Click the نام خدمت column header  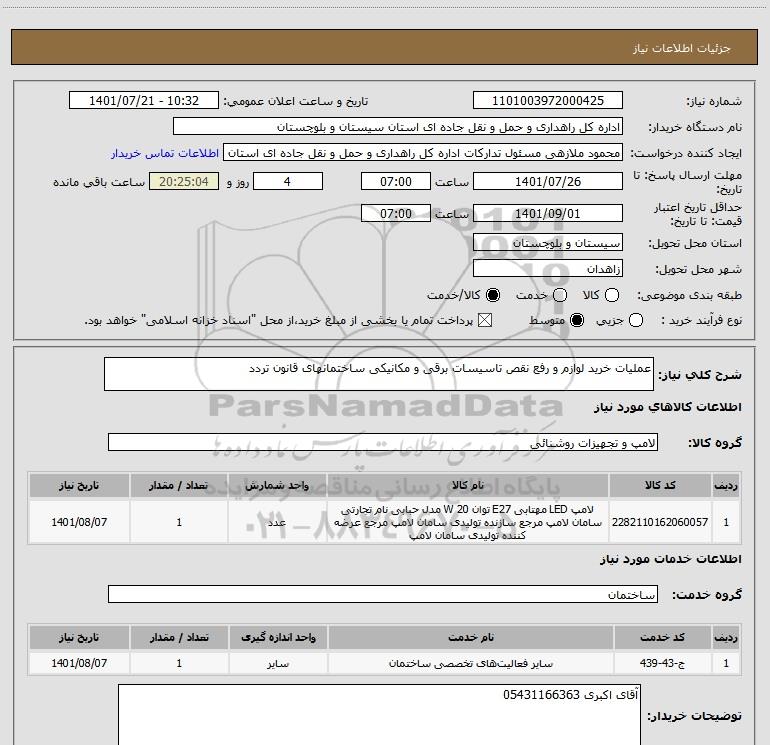tap(470, 637)
